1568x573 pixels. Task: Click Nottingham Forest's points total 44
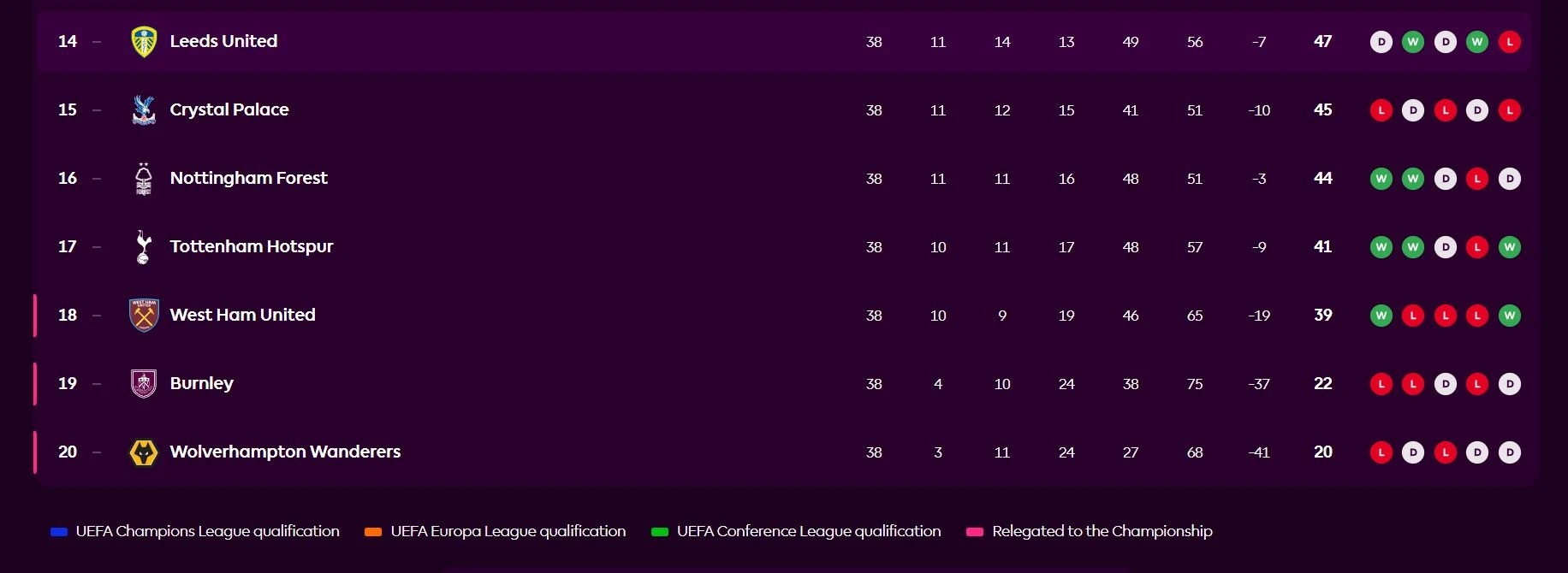pos(1323,178)
